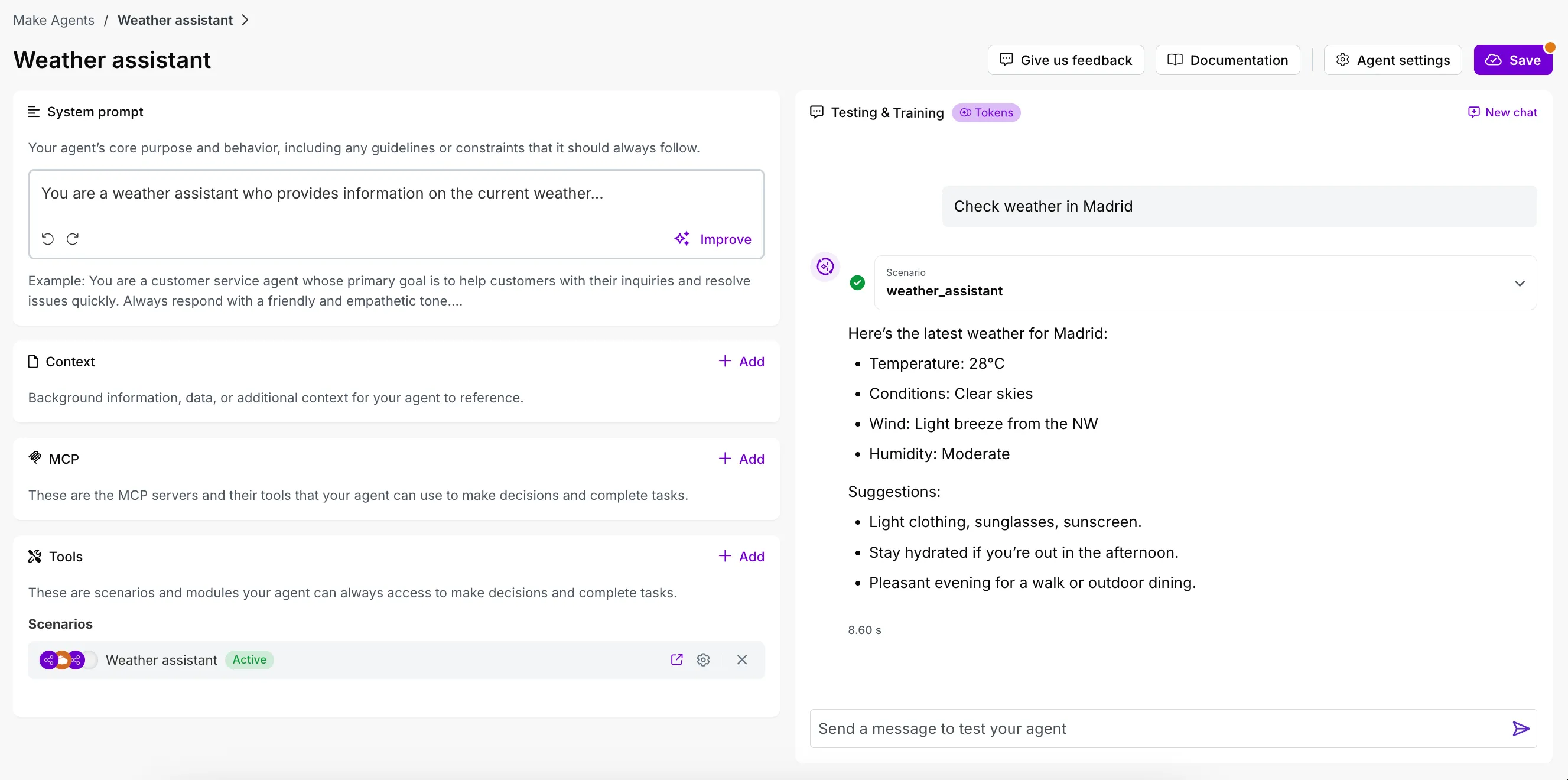This screenshot has width=1568, height=780.
Task: Click the Tools wrench icon
Action: click(35, 556)
